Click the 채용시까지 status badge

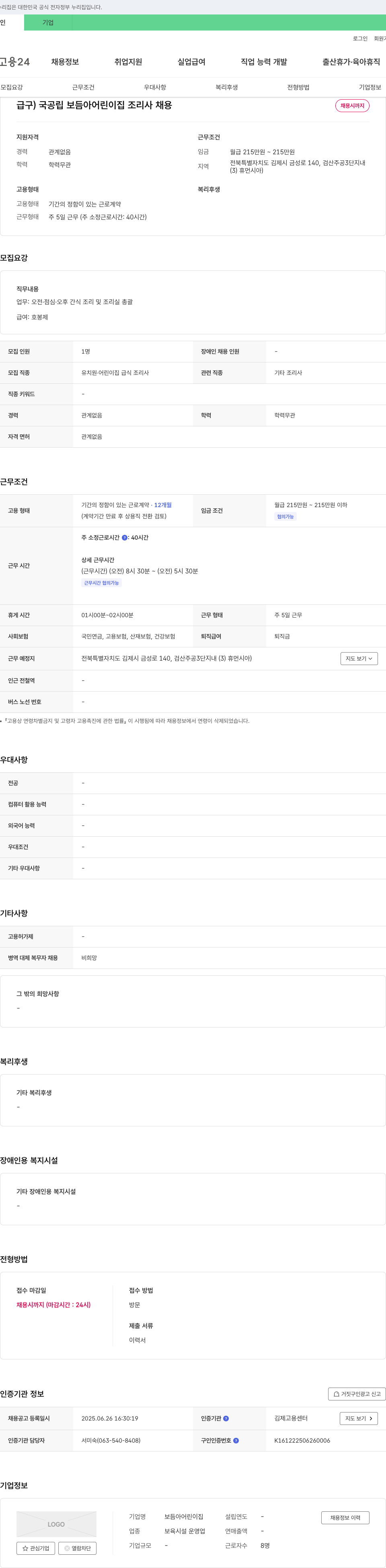pyautogui.click(x=352, y=105)
